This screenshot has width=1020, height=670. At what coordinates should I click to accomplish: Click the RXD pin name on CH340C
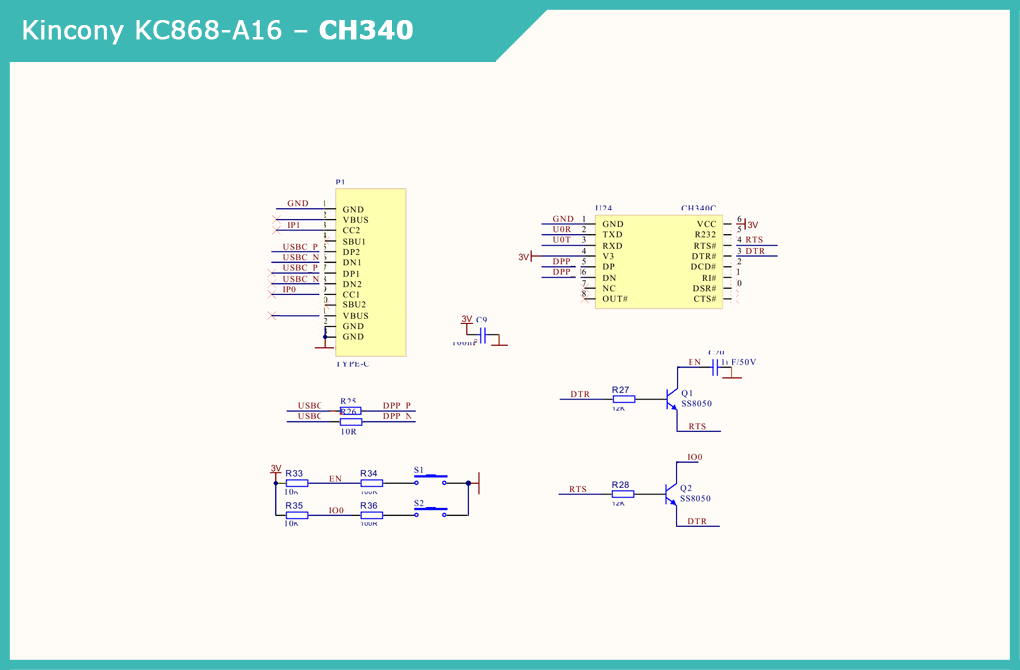tap(612, 246)
